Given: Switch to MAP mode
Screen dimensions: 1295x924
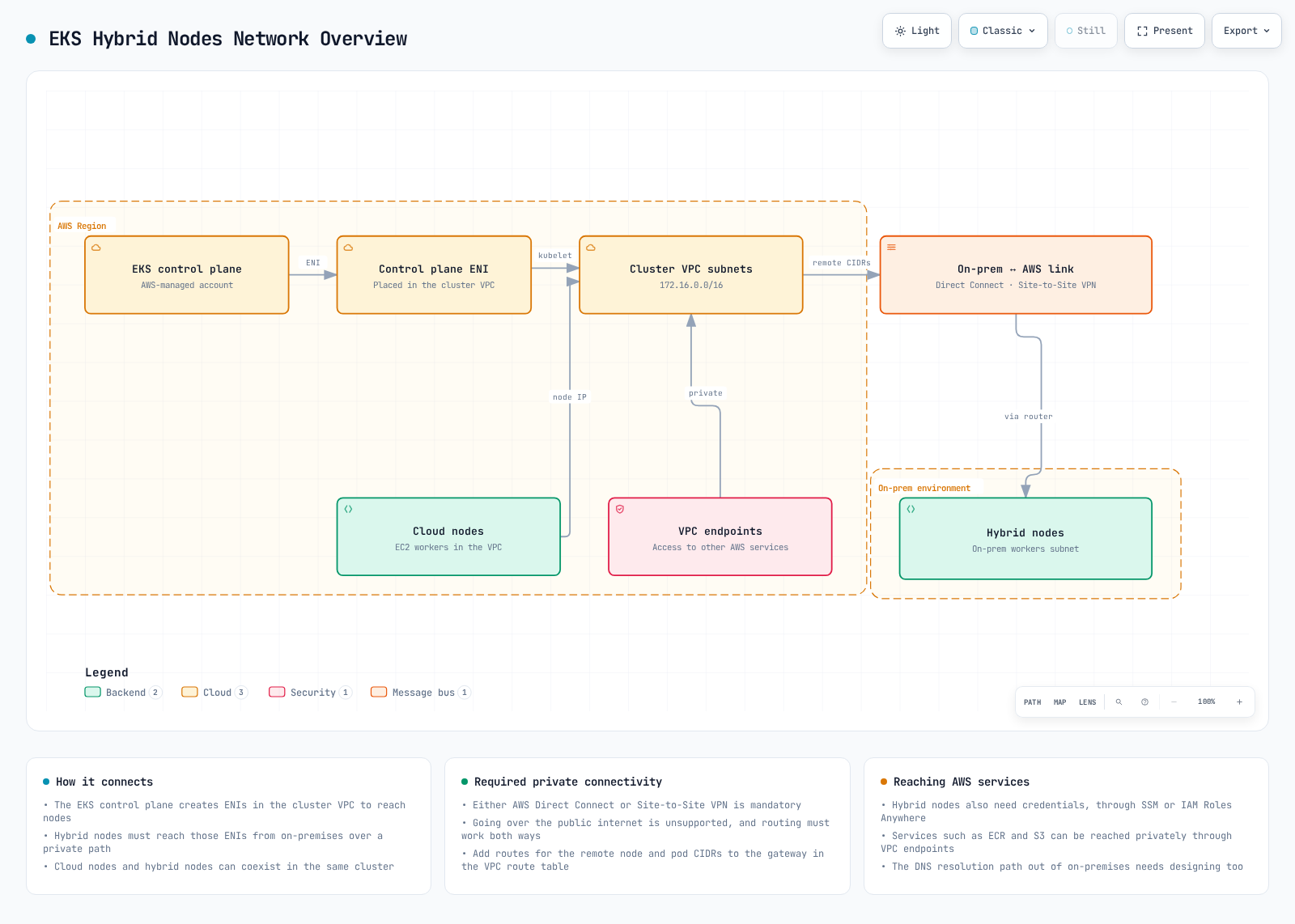Looking at the screenshot, I should [1060, 702].
